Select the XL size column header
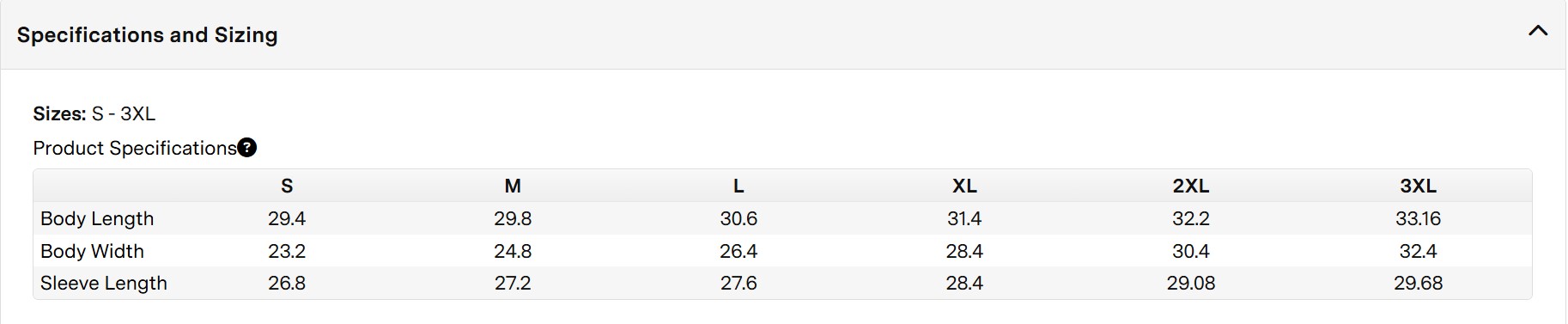 (964, 186)
